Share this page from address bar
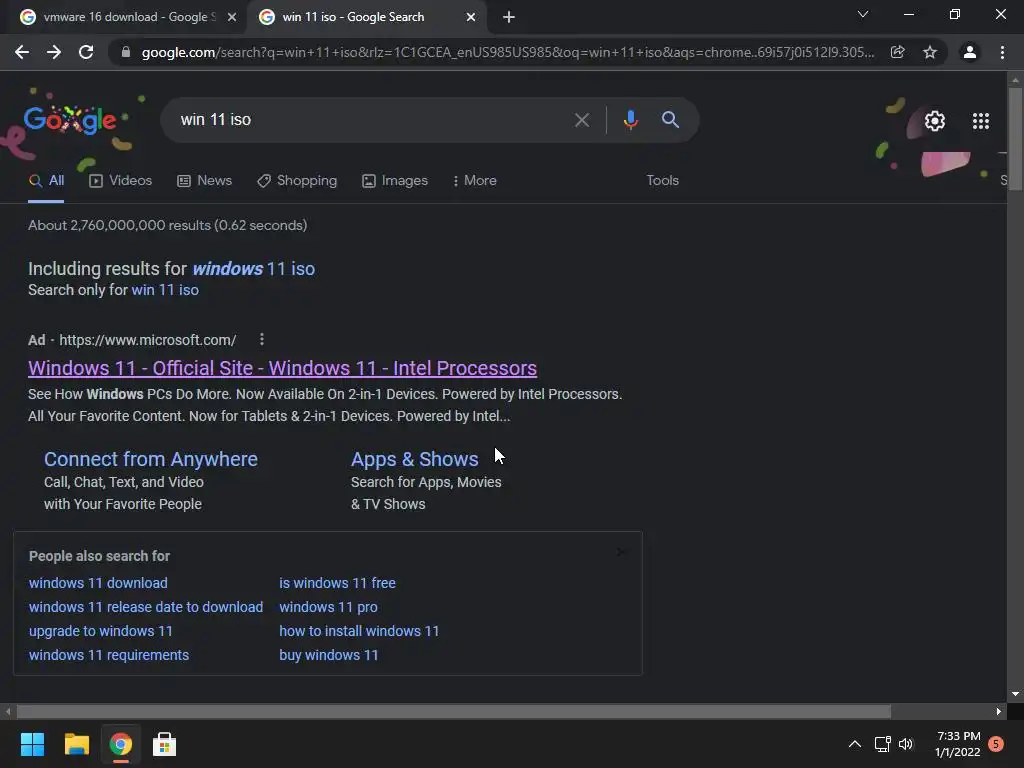 point(897,52)
